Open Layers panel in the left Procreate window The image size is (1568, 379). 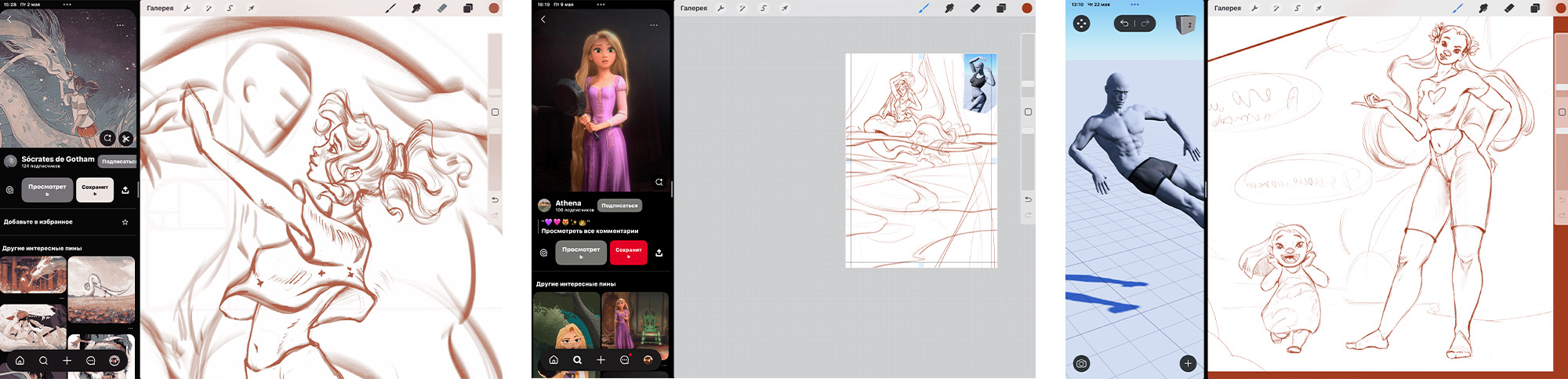click(x=468, y=9)
